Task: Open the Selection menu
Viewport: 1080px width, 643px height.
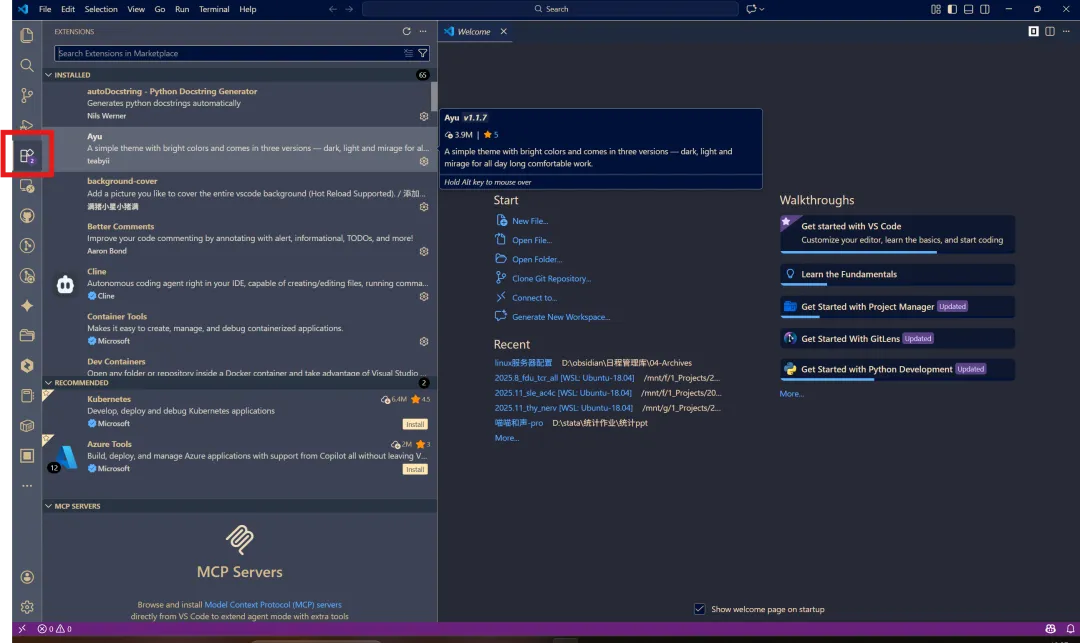Action: pos(101,9)
